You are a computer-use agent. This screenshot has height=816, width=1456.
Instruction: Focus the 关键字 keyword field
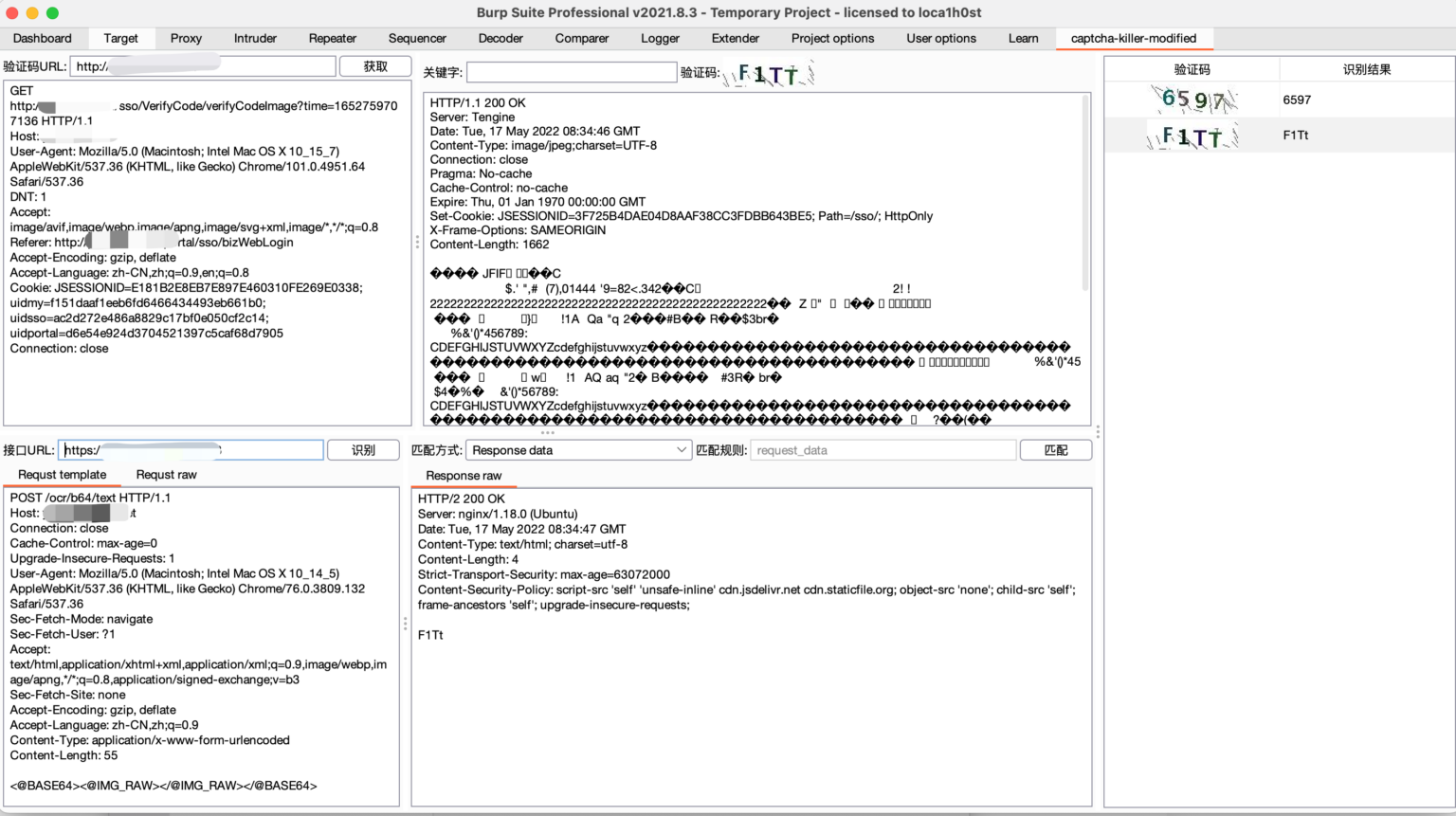point(572,71)
